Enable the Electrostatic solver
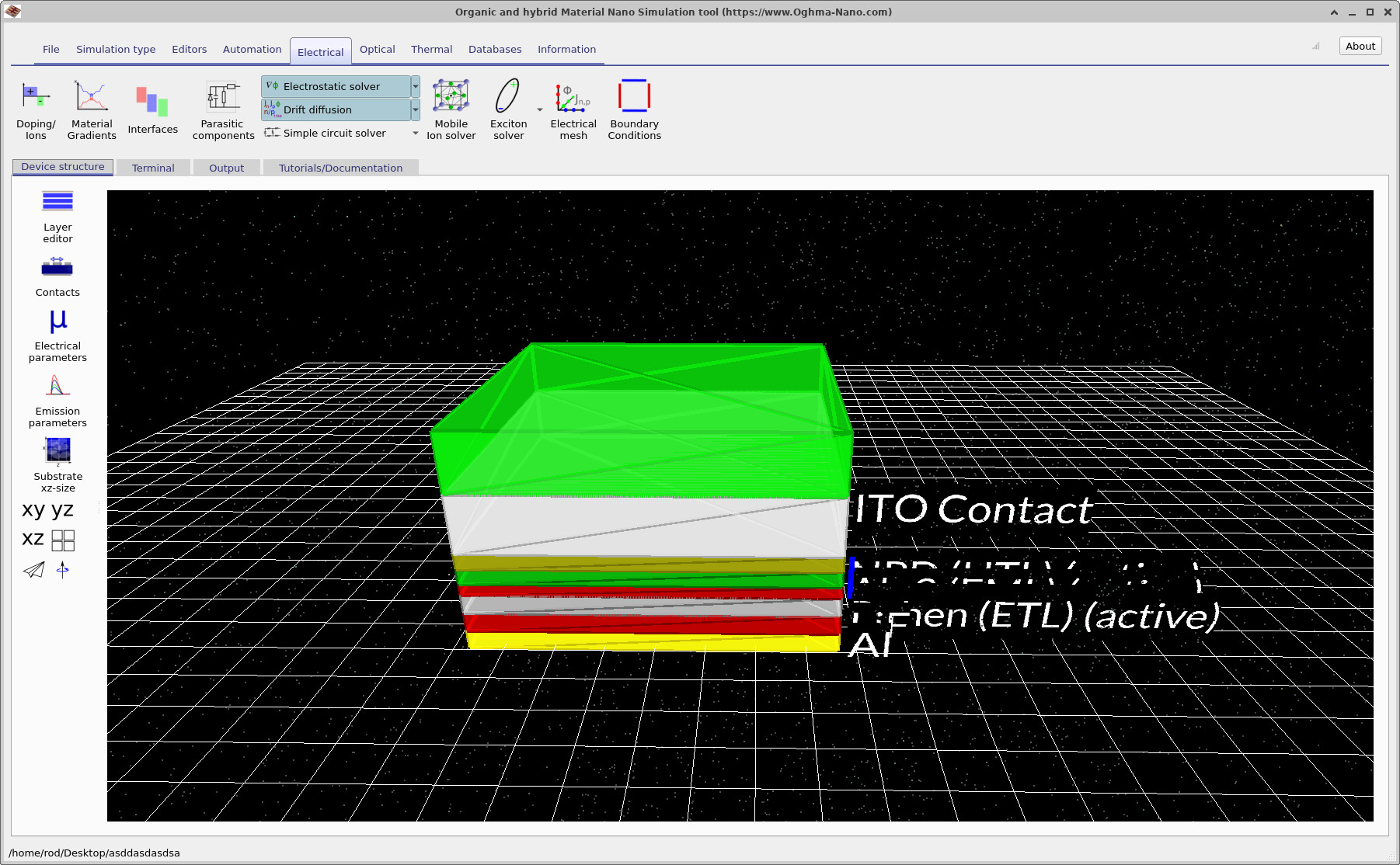Image resolution: width=1400 pixels, height=865 pixels. pyautogui.click(x=334, y=86)
